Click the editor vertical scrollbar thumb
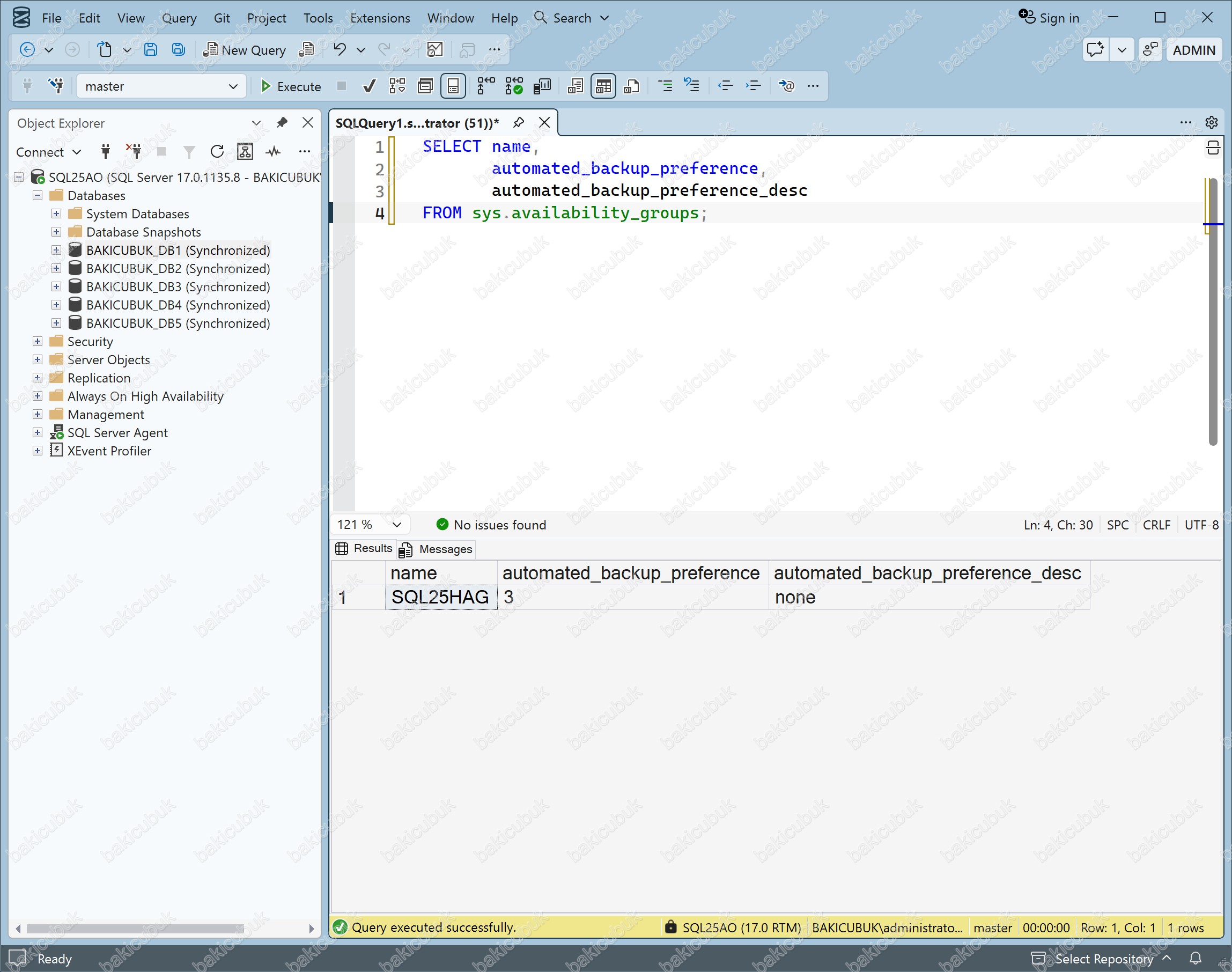The image size is (1232, 972). point(1213,312)
